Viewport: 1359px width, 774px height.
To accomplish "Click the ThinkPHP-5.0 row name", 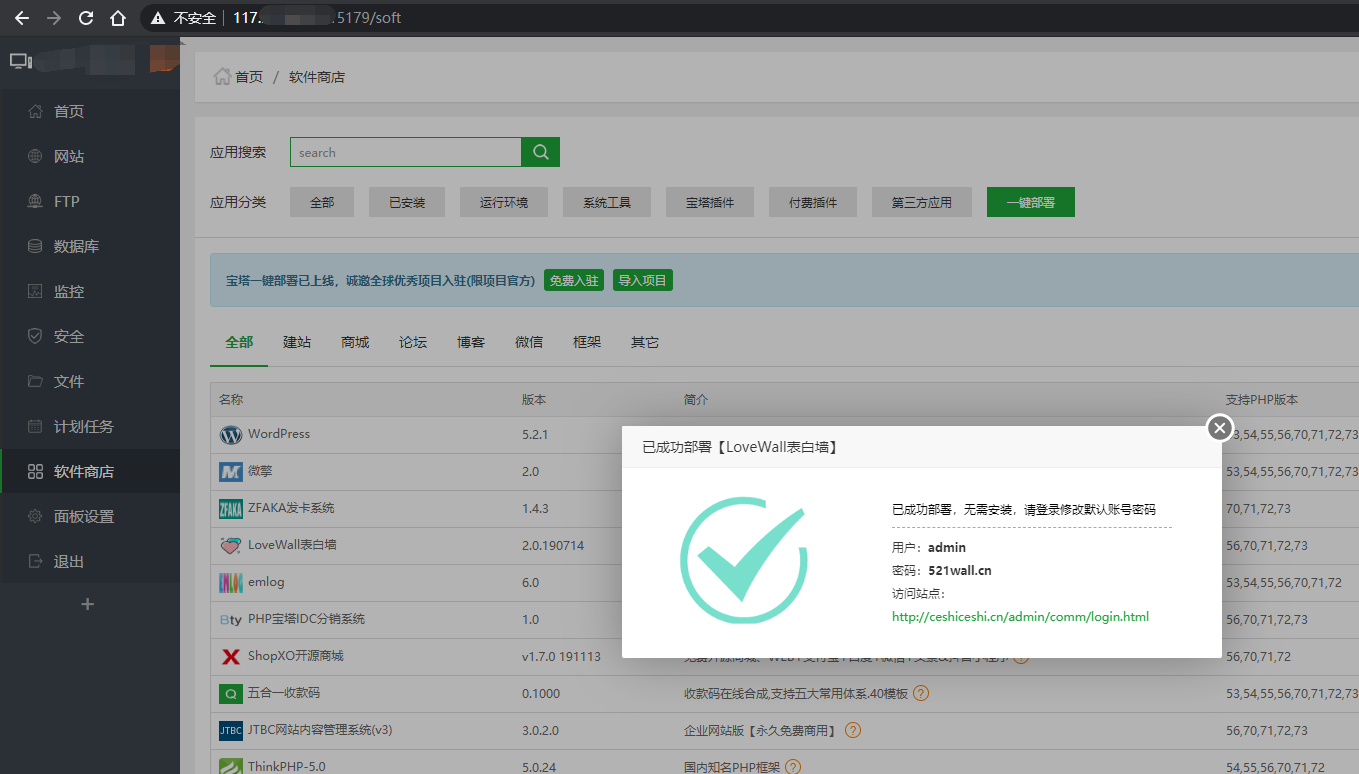I will pos(287,767).
